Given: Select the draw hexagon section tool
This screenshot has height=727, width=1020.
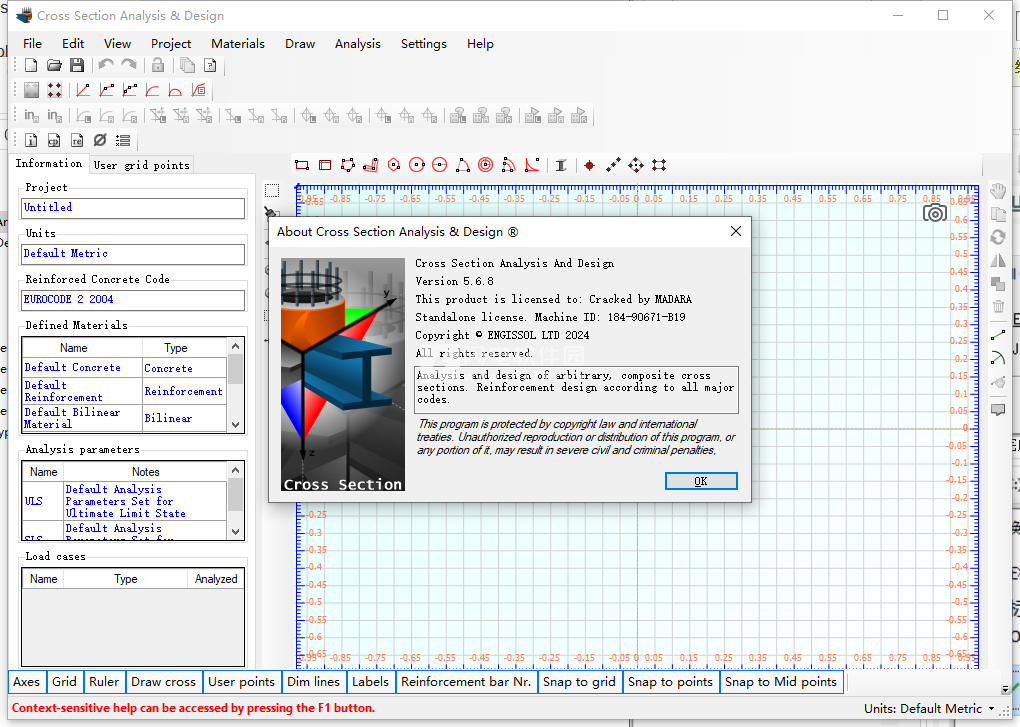Looking at the screenshot, I should click(x=394, y=165).
